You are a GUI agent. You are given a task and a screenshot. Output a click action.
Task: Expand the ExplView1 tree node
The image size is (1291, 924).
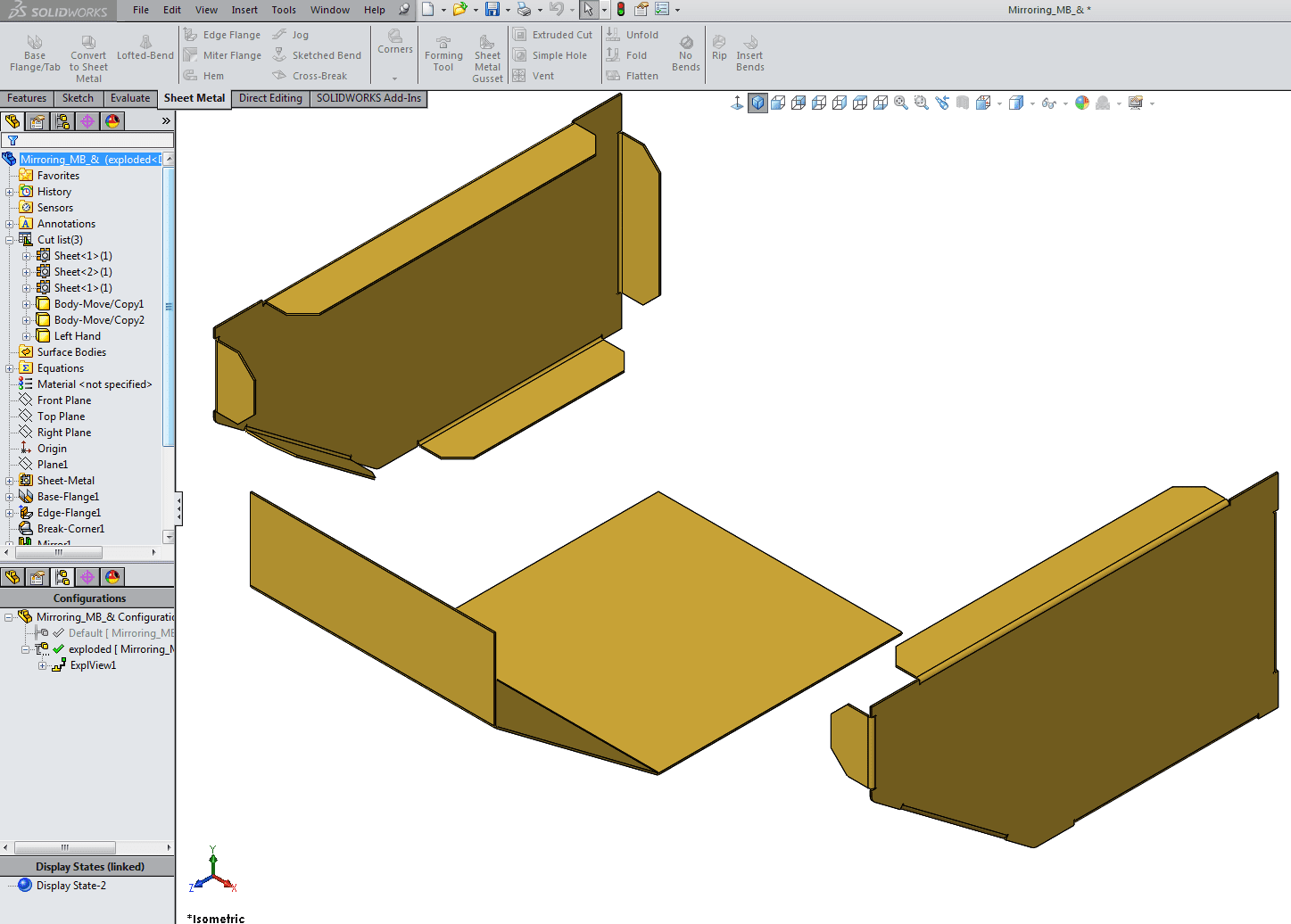point(43,665)
